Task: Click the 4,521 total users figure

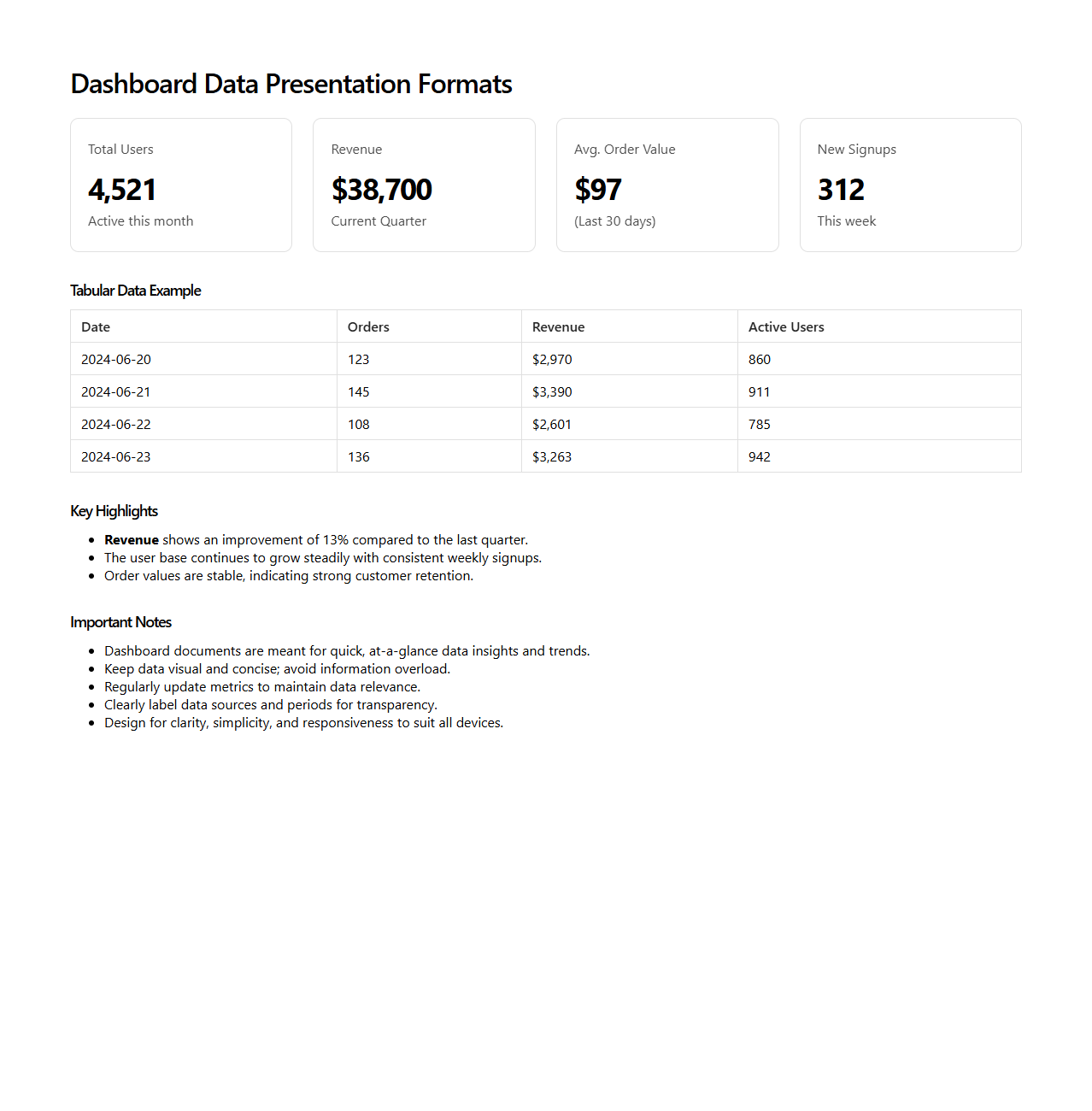Action: [x=122, y=190]
